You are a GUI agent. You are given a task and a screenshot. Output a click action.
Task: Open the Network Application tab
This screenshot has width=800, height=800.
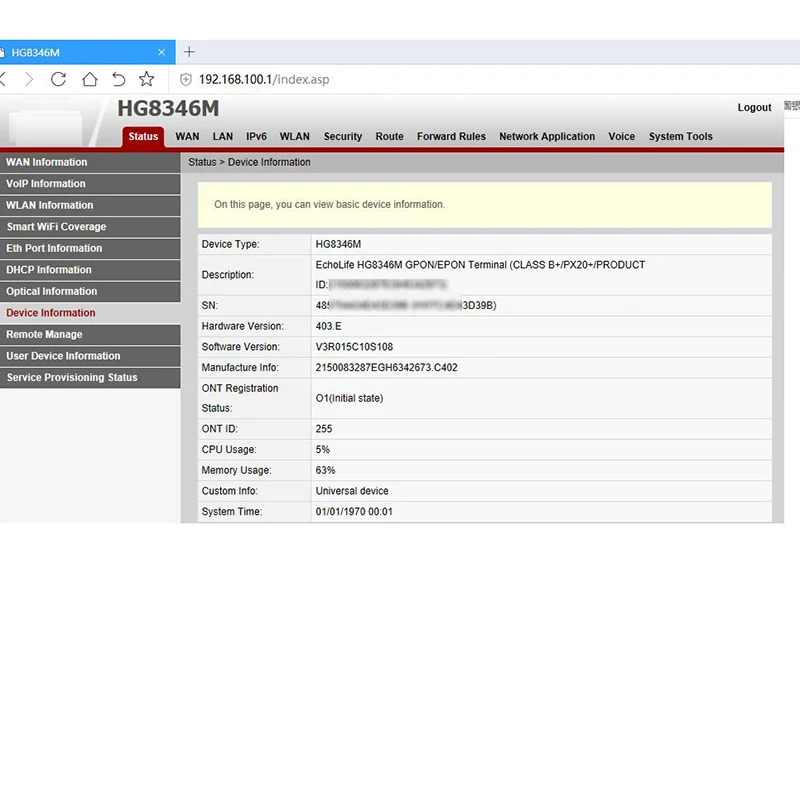[546, 136]
